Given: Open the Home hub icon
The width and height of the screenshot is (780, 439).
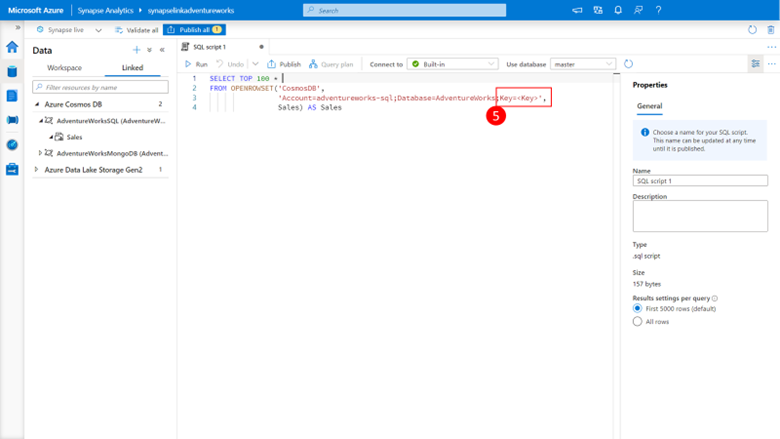Looking at the screenshot, I should tap(12, 47).
